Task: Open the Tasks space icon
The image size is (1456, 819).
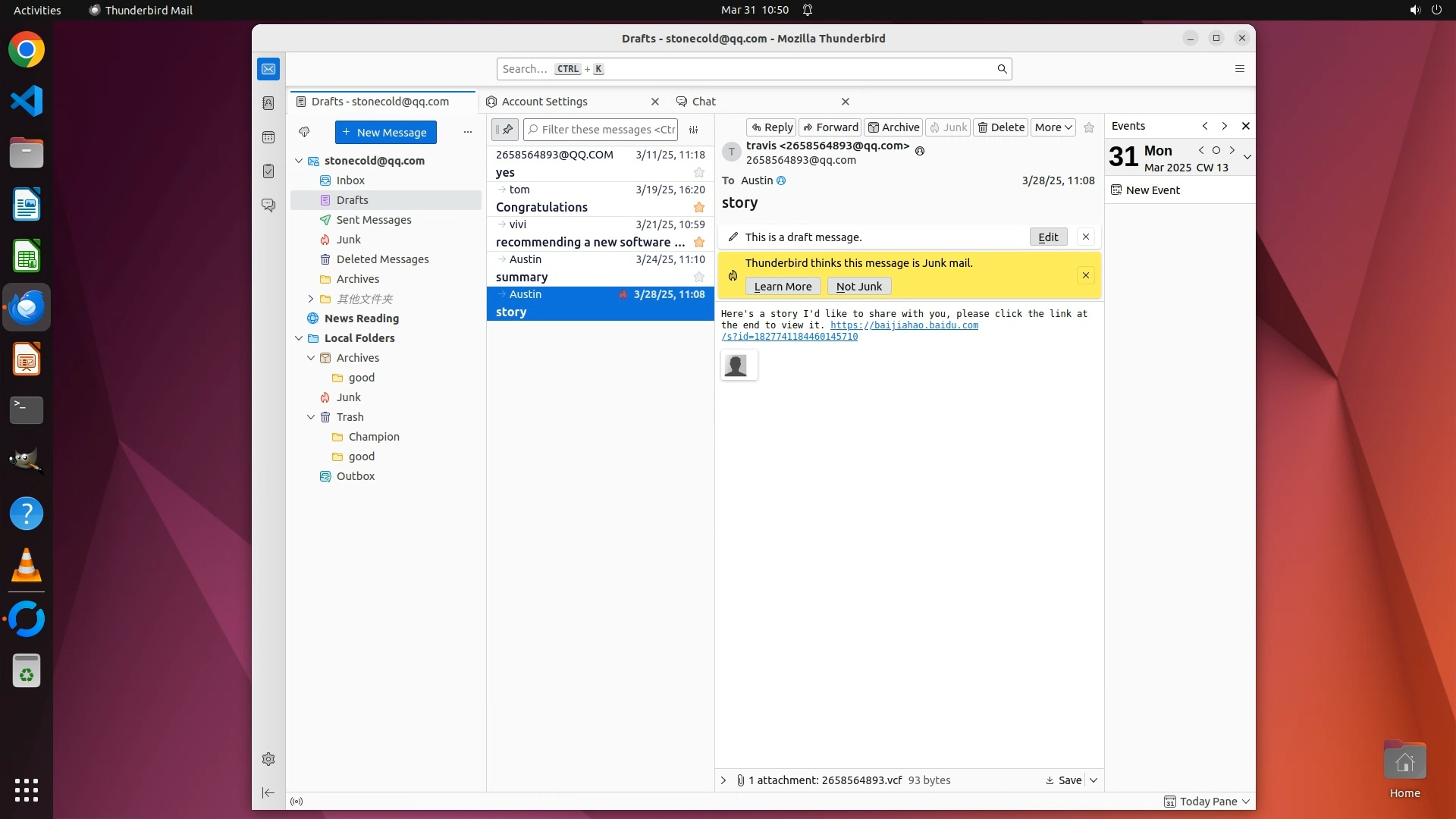Action: 268,171
